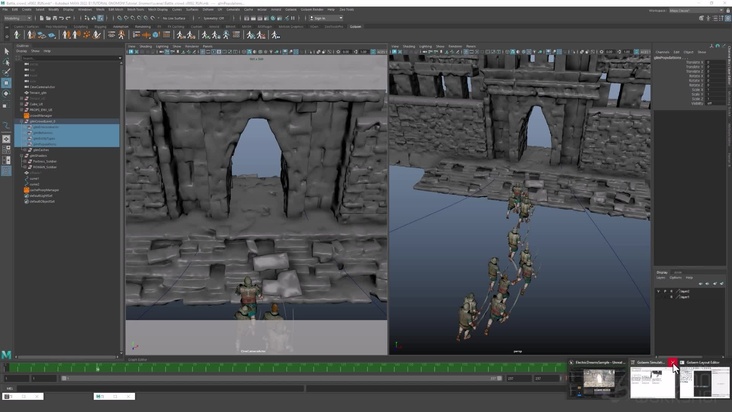
Task: Switch to single-pane viewport layout button
Action: click(7, 139)
